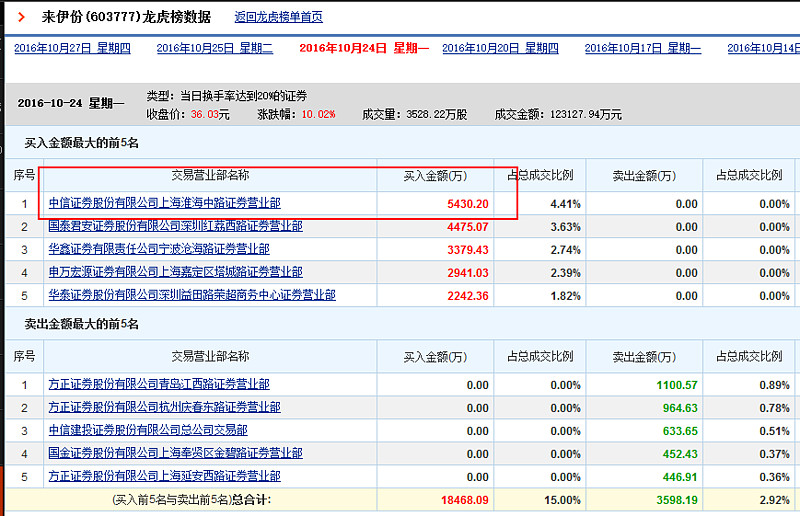This screenshot has width=800, height=516.
Task: Select date tab 2016年10月25日 星期二
Action: (x=215, y=48)
